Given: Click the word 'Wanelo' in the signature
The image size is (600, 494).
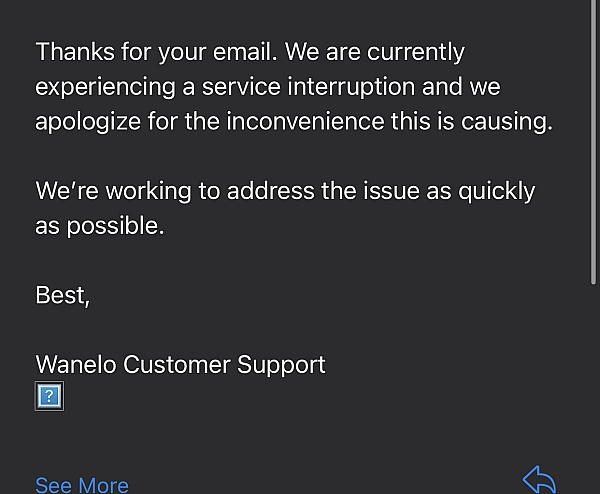Looking at the screenshot, I should coord(76,364).
